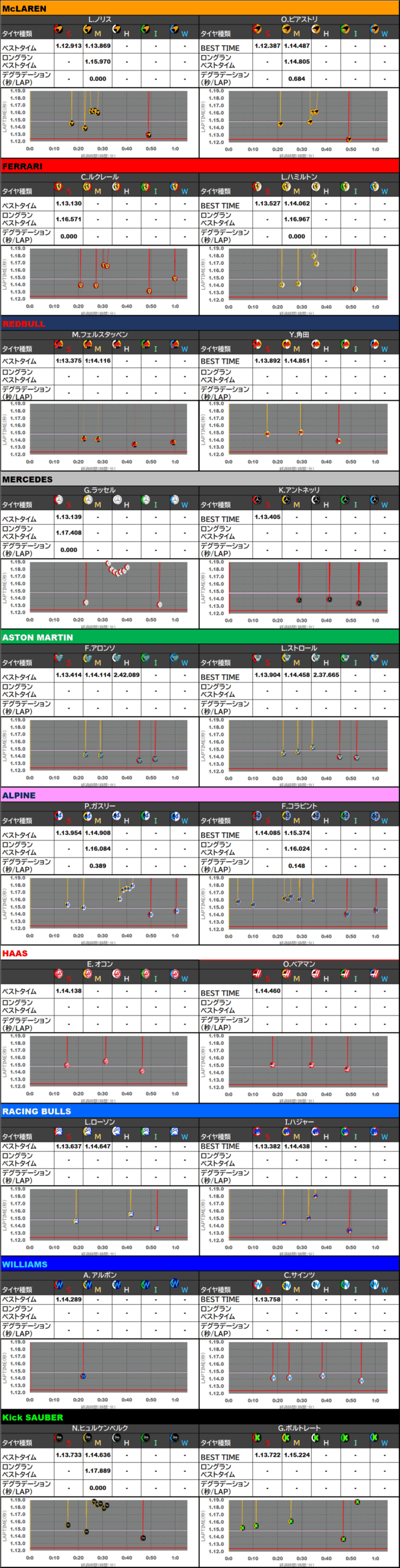400x1568 pixels.
Task: Select the 1.14.289 best time cell
Action: [69, 1299]
